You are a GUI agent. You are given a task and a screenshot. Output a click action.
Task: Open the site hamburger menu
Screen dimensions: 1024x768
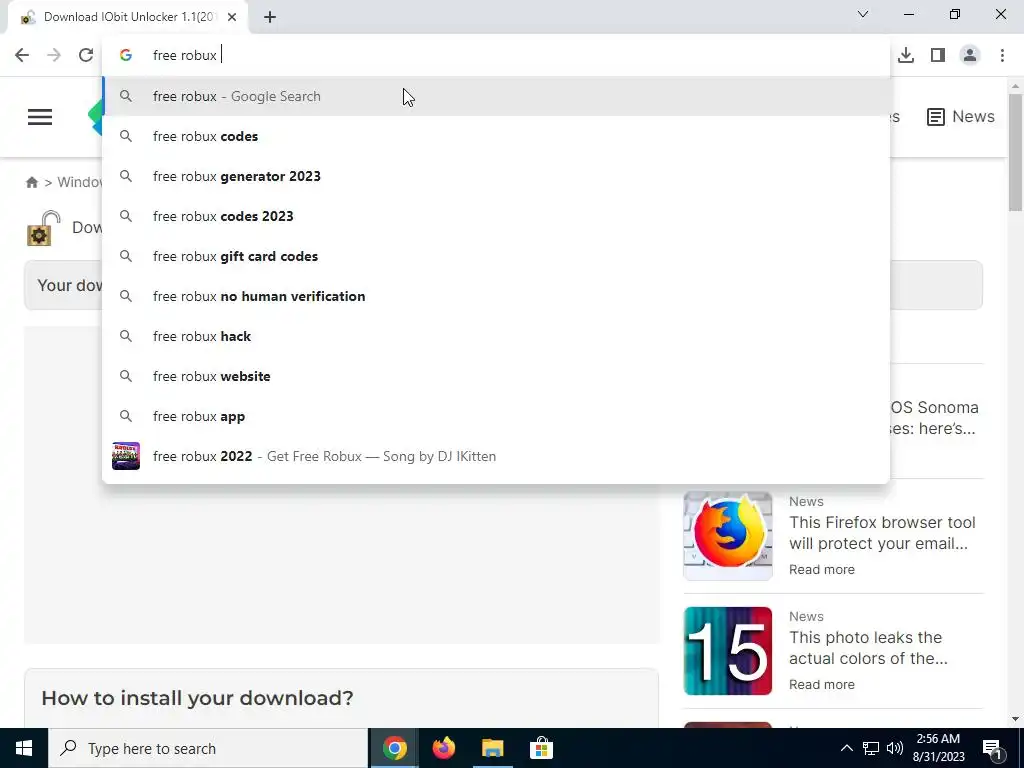pos(40,117)
